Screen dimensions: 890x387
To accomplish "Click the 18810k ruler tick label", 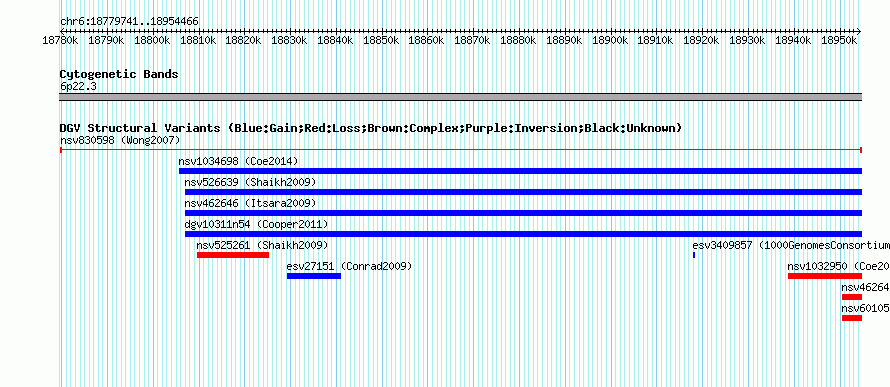I will point(198,41).
